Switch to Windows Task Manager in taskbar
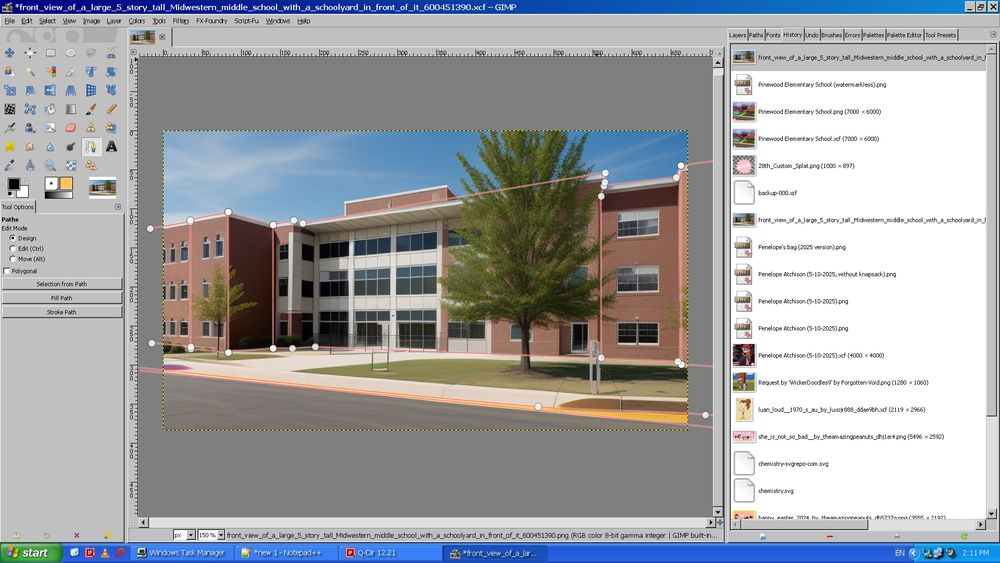The width and height of the screenshot is (1000, 563). tap(181, 553)
